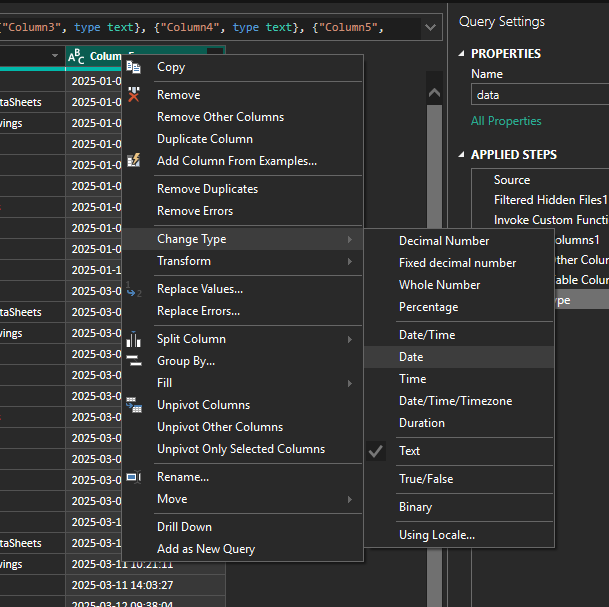The height and width of the screenshot is (607, 609).
Task: Open the filter dropdown on the left column header
Action: point(55,56)
